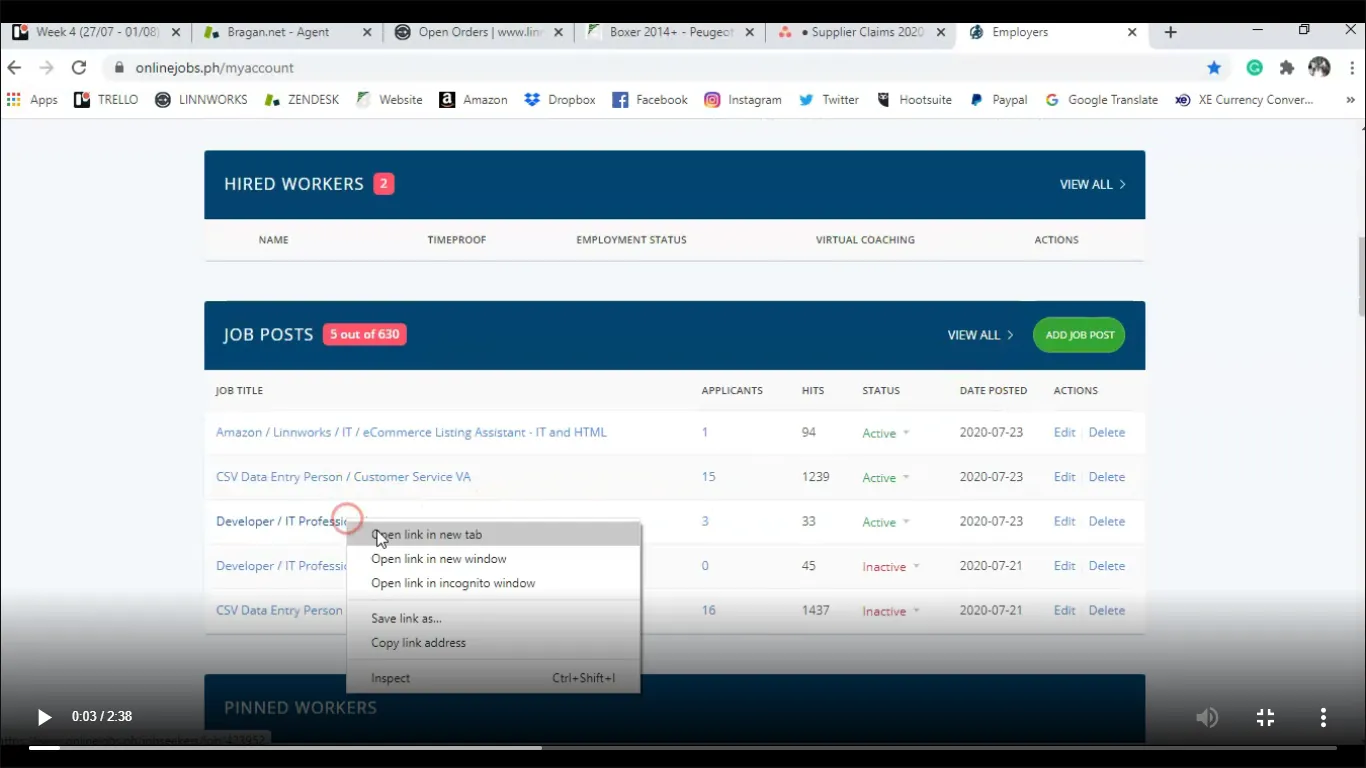Exit fullscreen video mode

coord(1265,717)
